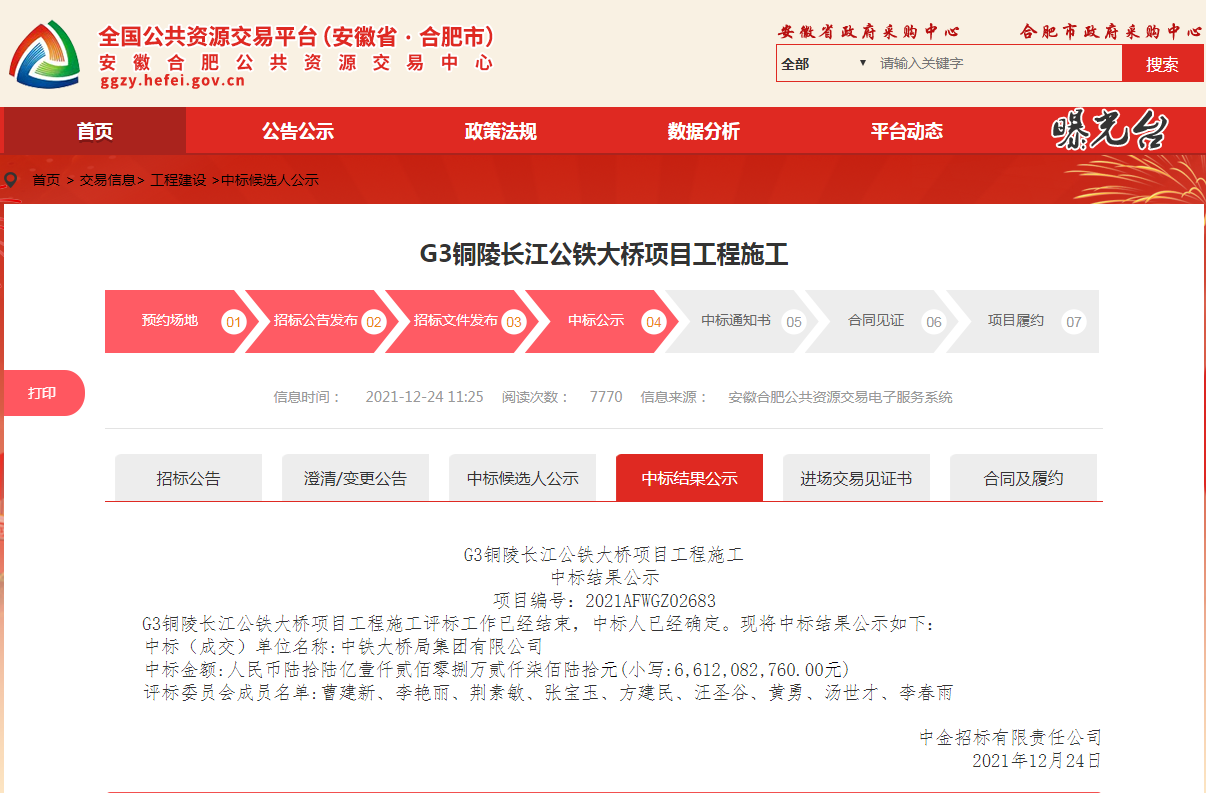Click the Hefei public resource center logo
This screenshot has height=793, width=1206.
point(45,54)
